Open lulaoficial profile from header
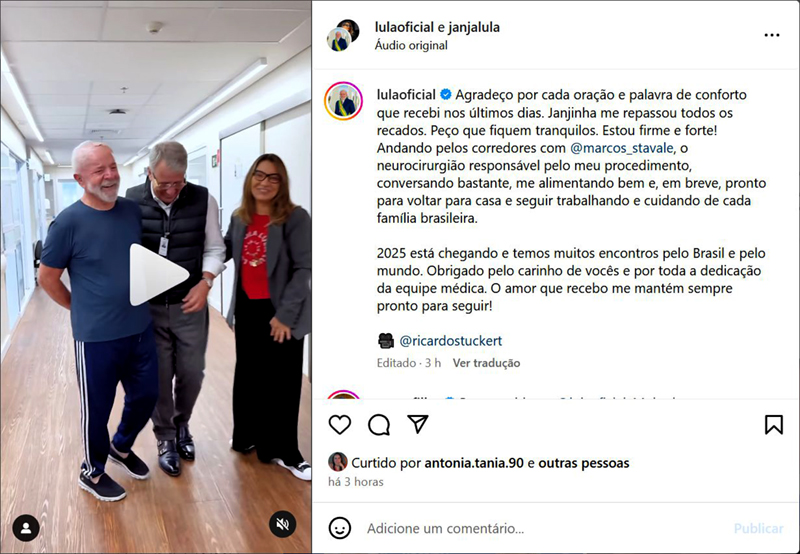 pyautogui.click(x=404, y=27)
